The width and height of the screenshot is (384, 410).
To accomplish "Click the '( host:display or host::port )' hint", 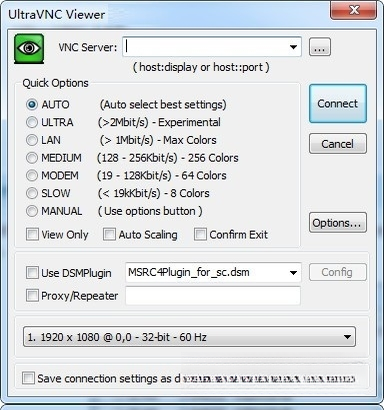I will [x=201, y=67].
